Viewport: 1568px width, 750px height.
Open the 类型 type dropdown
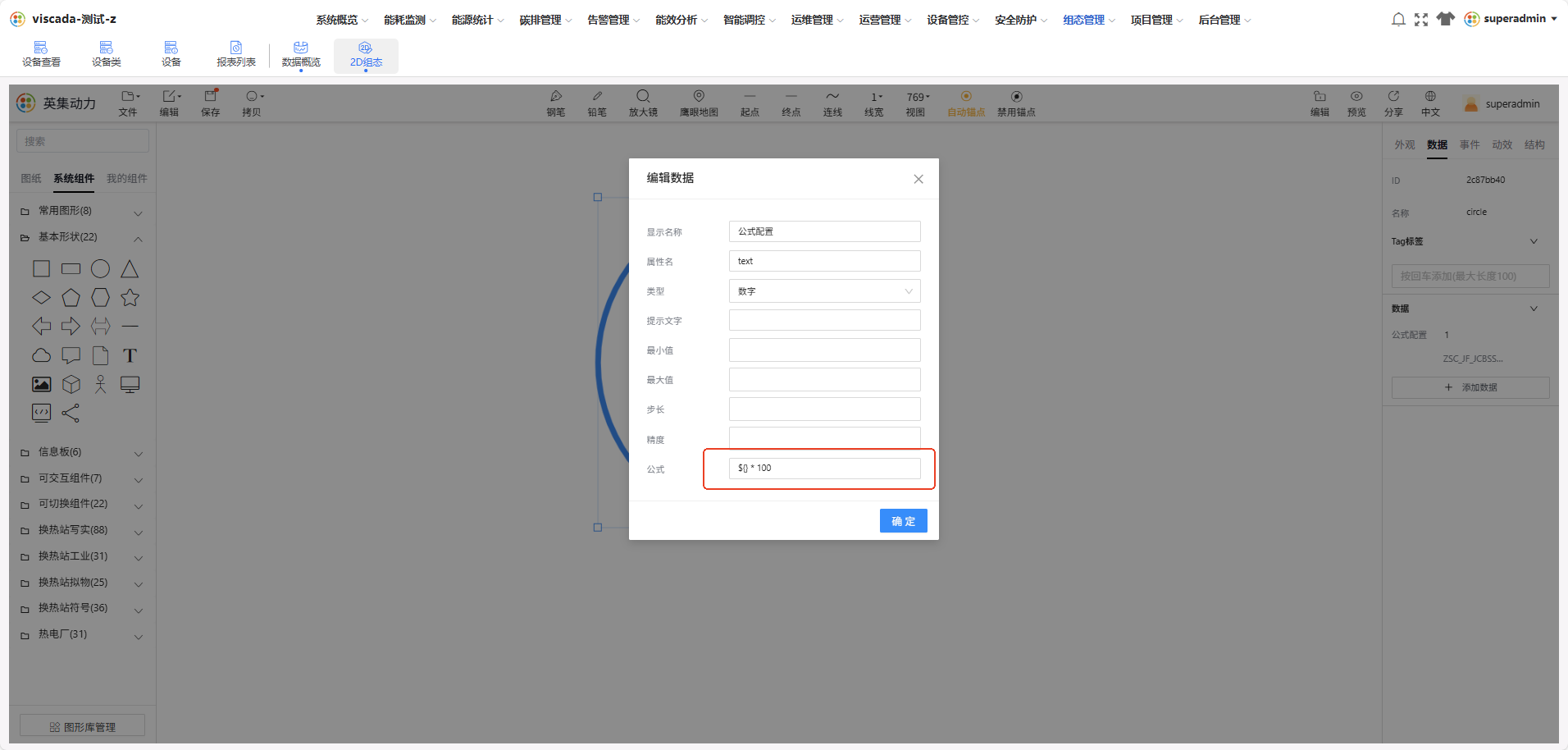[x=825, y=291]
